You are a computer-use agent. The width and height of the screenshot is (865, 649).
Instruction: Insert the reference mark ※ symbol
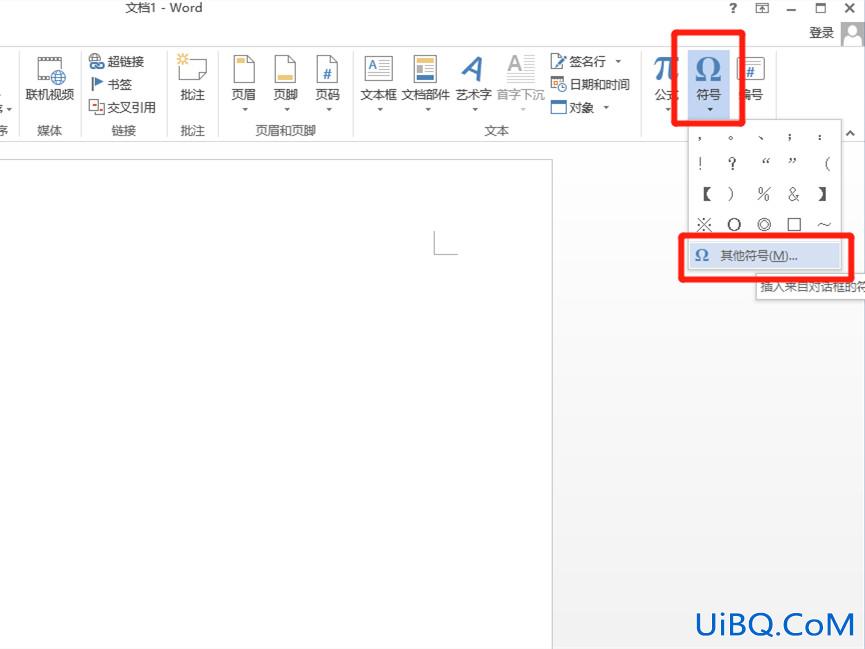[x=704, y=225]
